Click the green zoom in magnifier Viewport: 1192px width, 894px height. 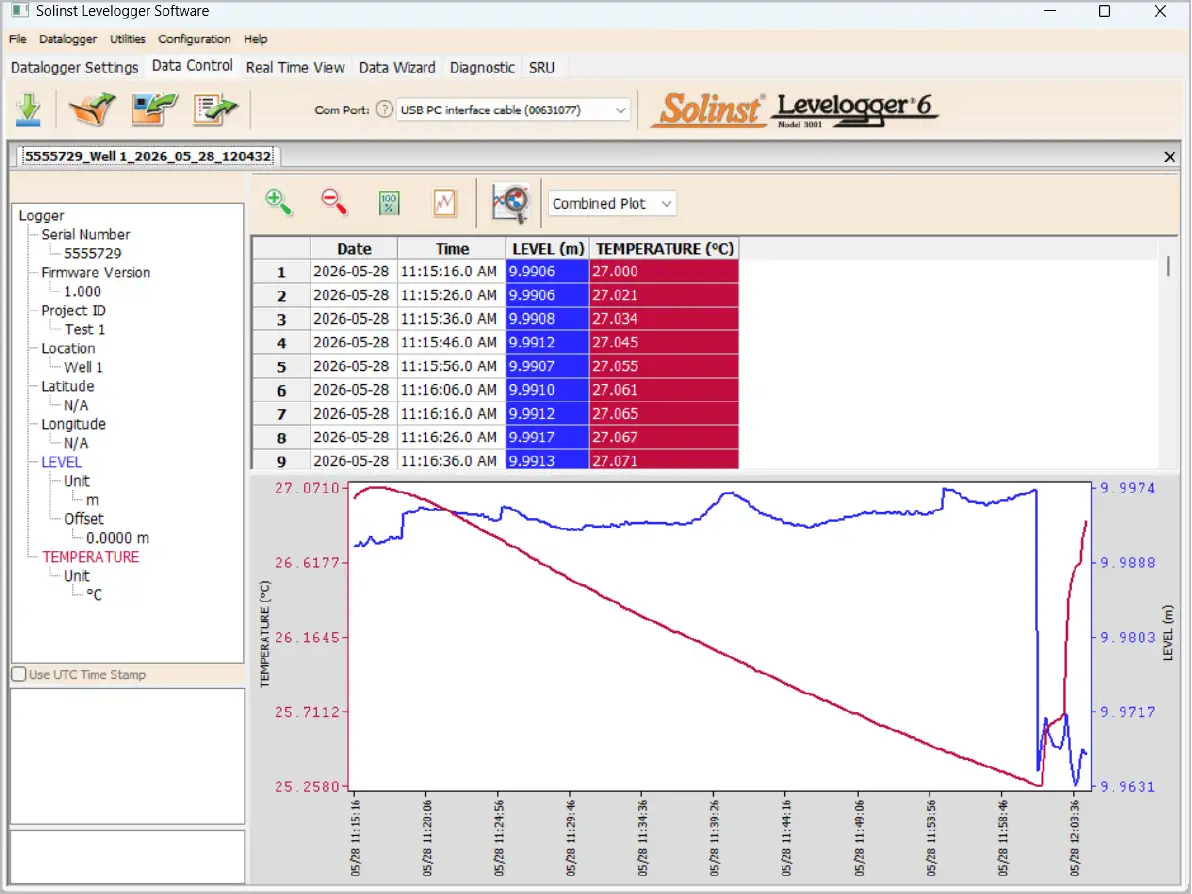278,203
